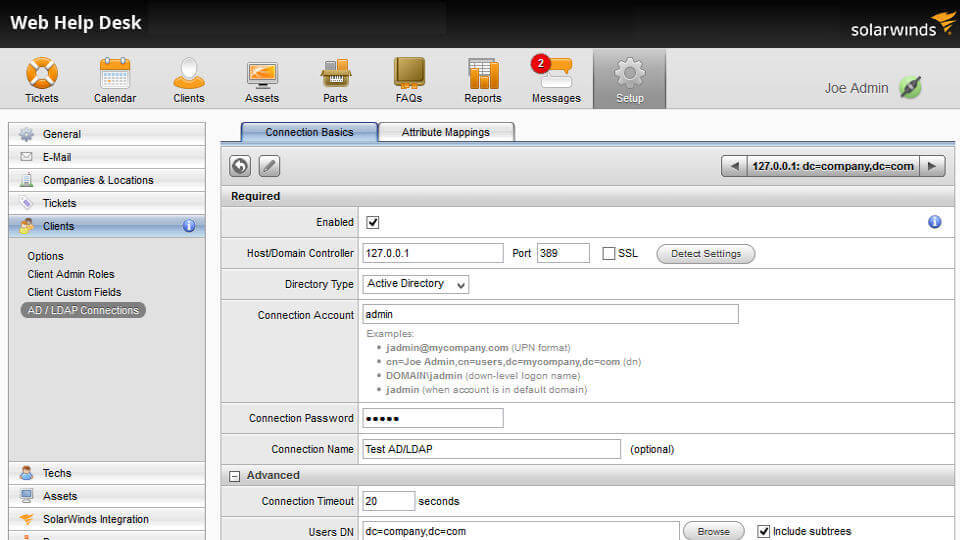
Task: Toggle Include subtrees checkbox
Action: click(763, 531)
